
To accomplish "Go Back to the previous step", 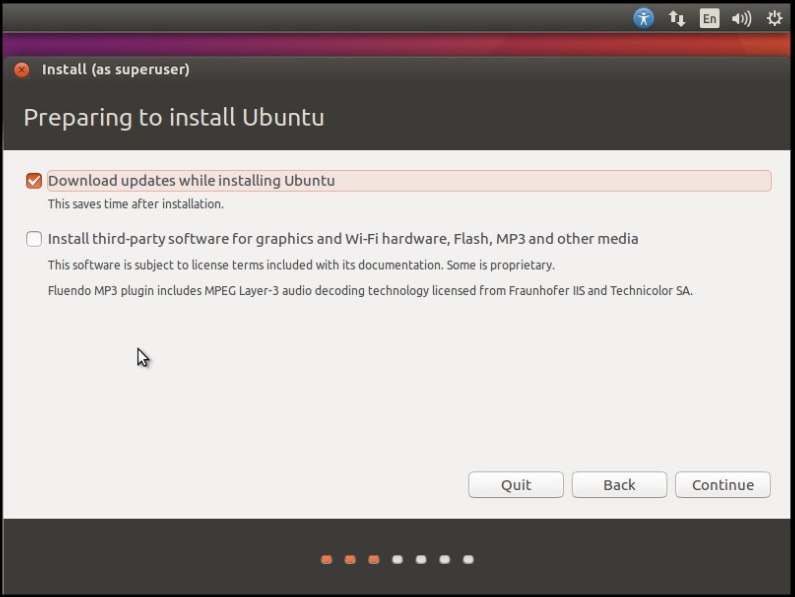I will pyautogui.click(x=619, y=485).
